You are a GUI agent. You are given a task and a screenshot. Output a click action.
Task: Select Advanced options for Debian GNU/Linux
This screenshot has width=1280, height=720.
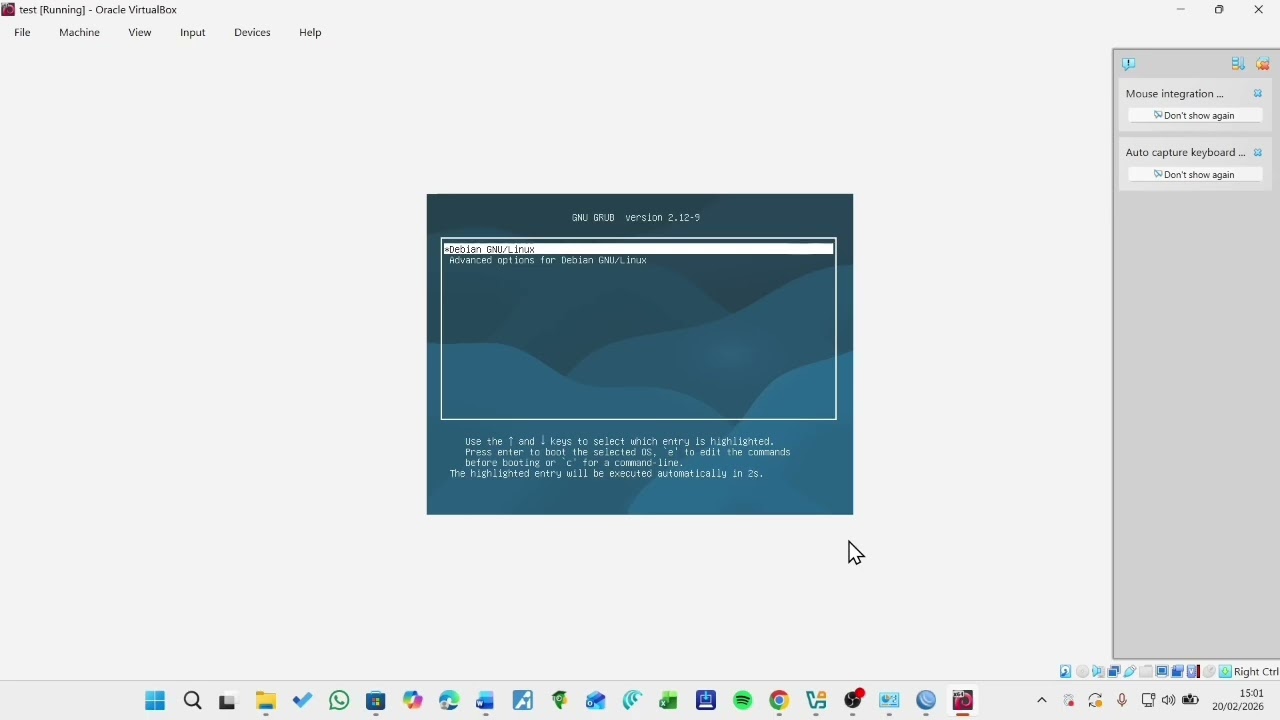pos(548,260)
